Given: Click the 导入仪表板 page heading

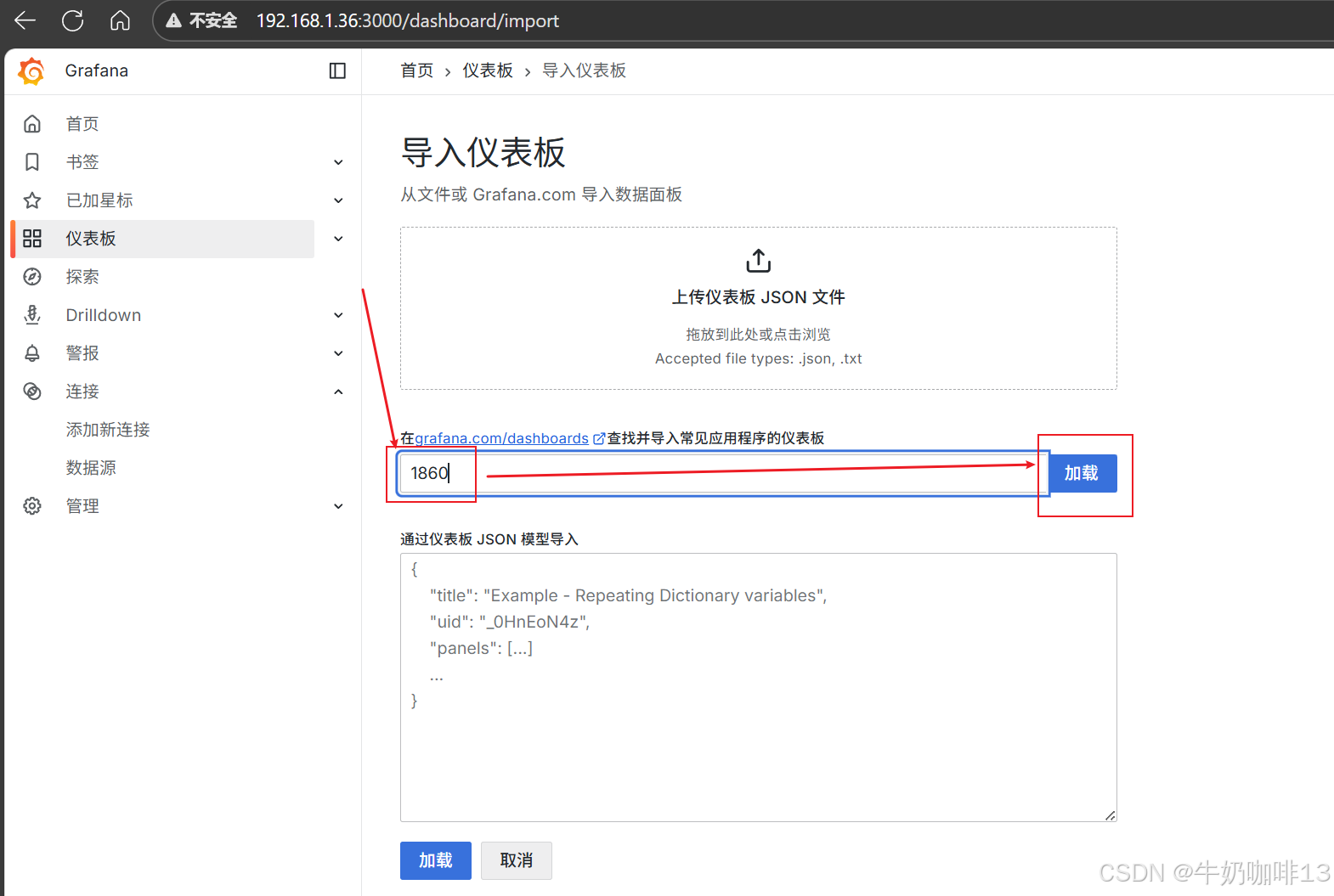Looking at the screenshot, I should pyautogui.click(x=483, y=153).
